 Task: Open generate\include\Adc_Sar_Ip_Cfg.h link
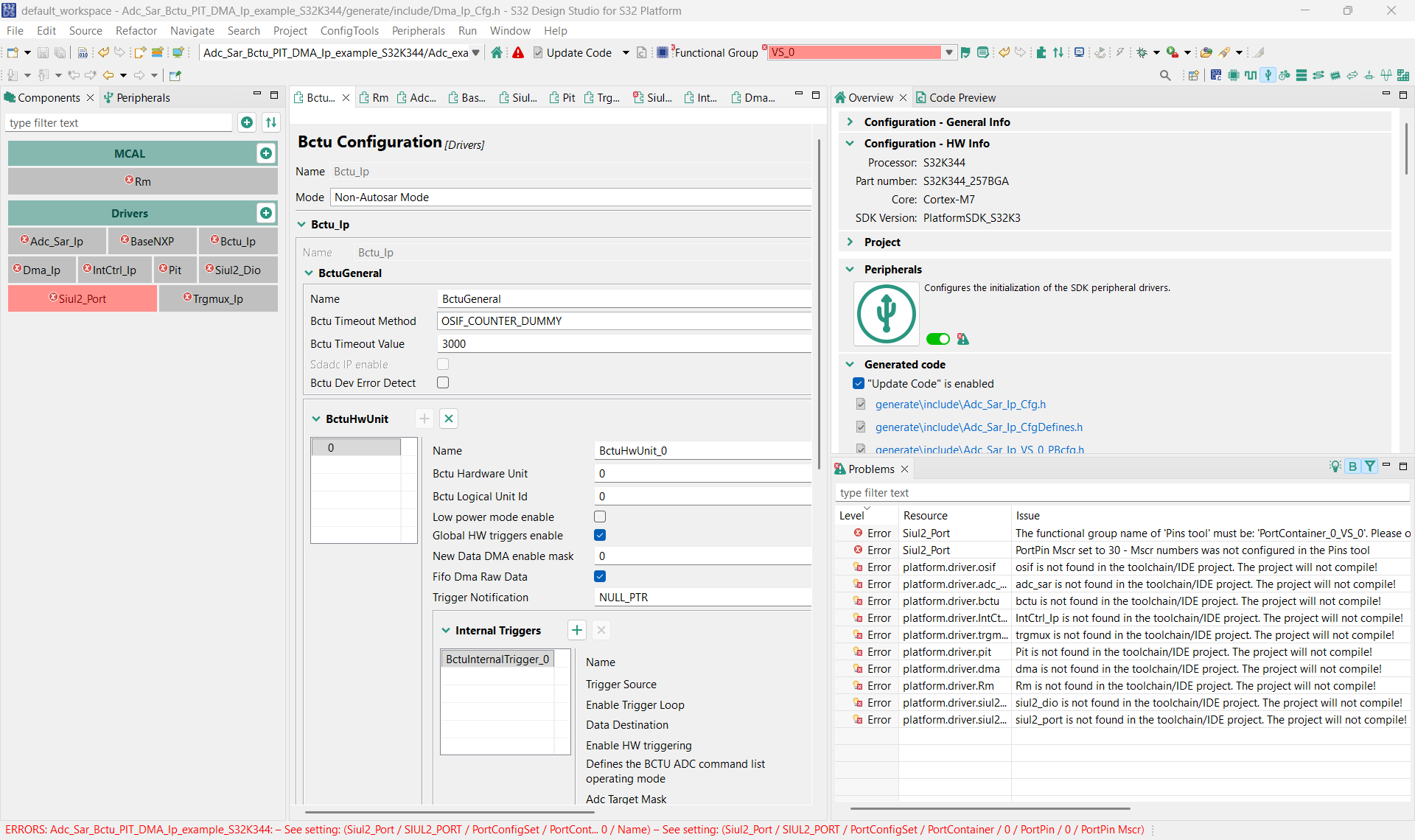[960, 404]
